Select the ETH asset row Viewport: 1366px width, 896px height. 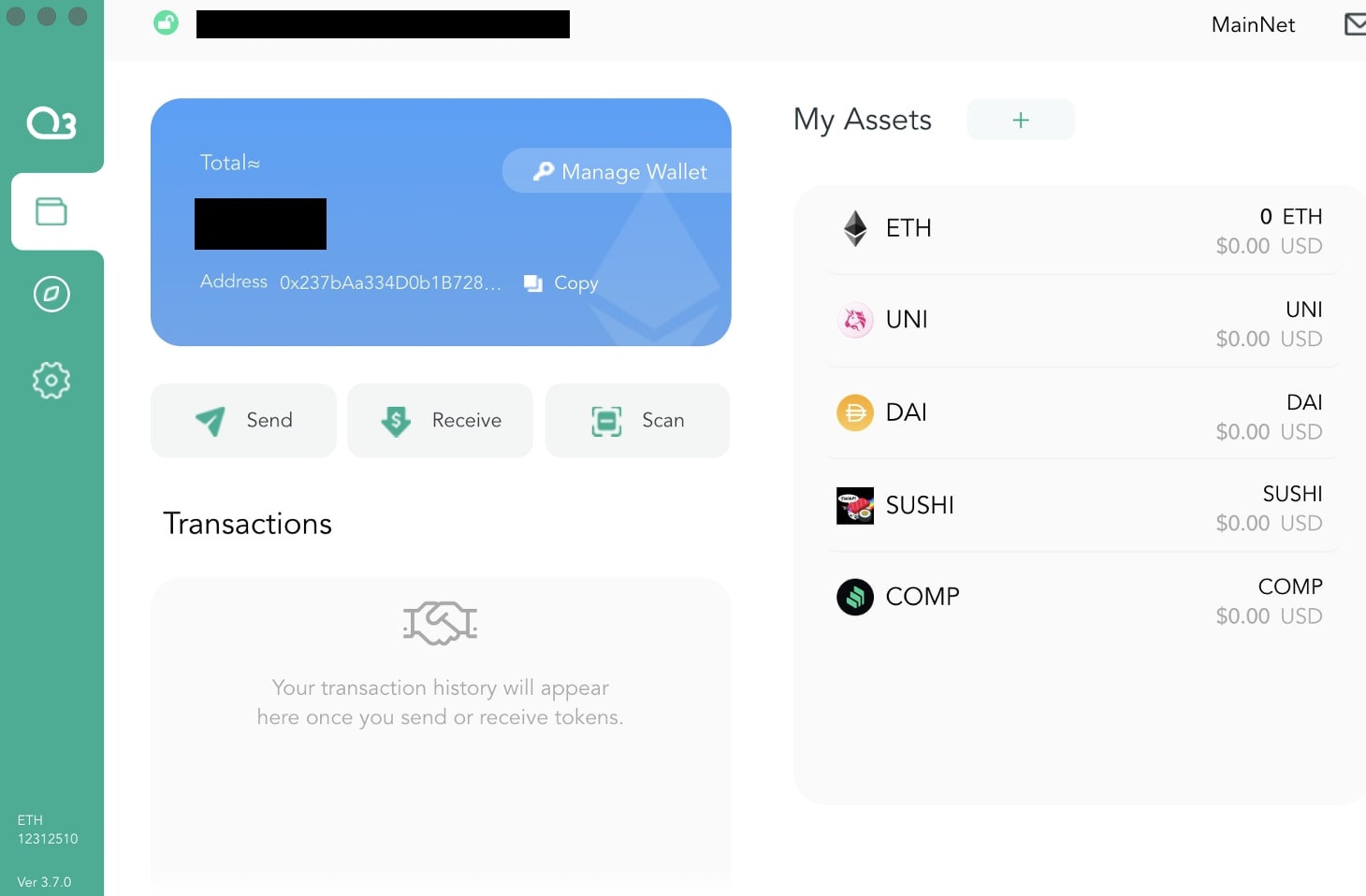(1083, 230)
